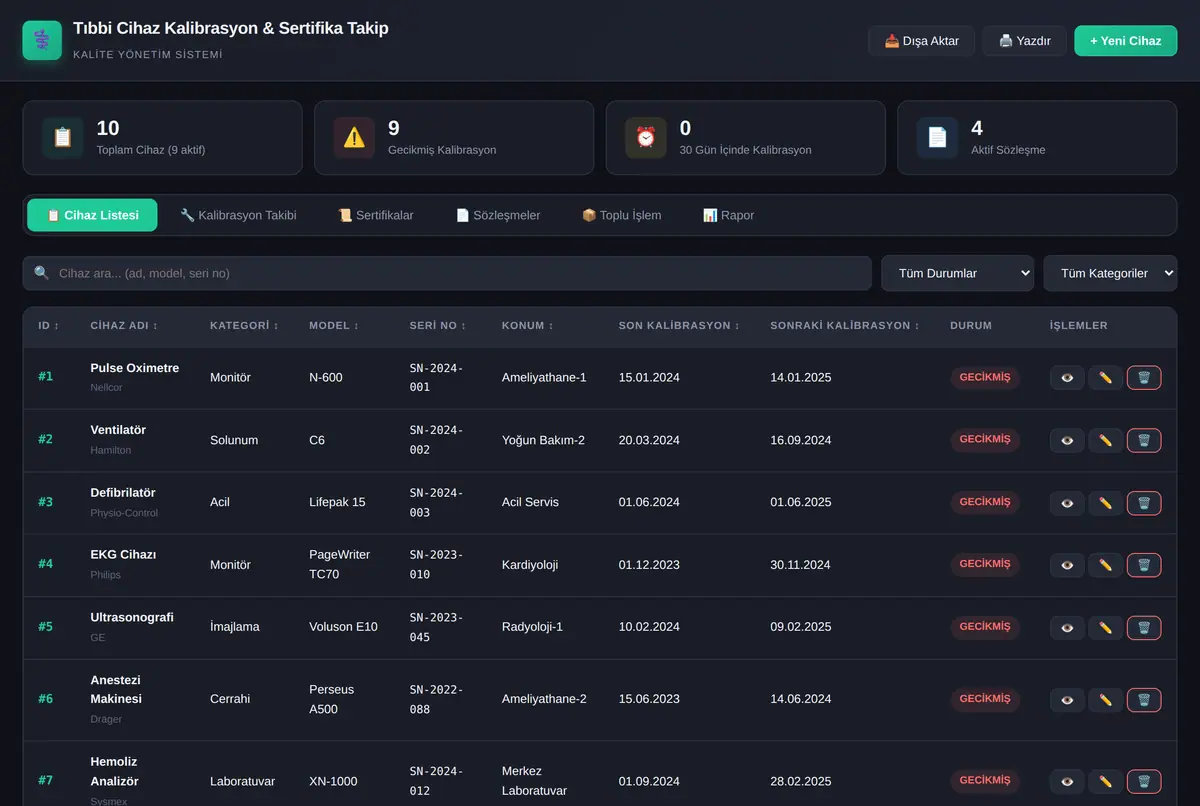Delete the Anestezi Makinesi row
1200x806 pixels.
(1144, 700)
